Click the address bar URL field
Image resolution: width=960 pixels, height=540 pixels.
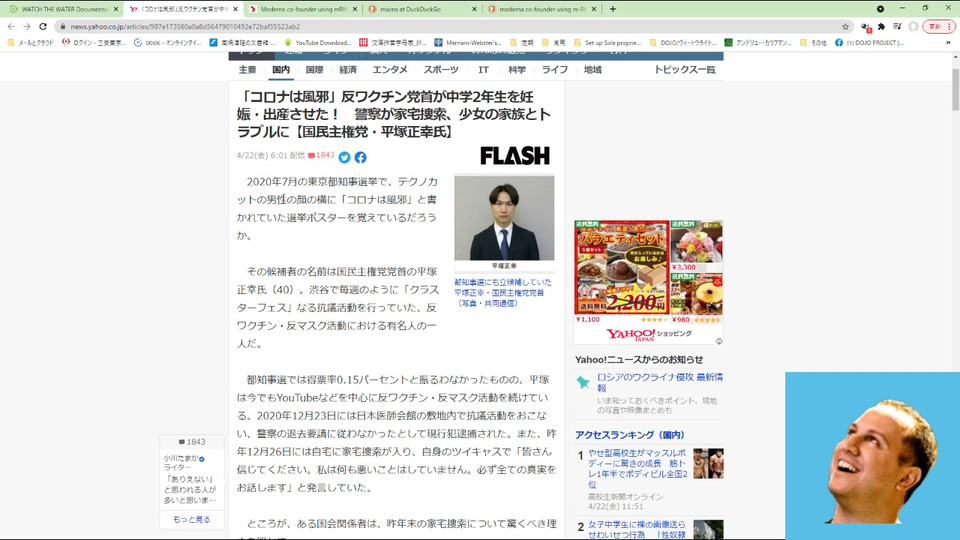coord(453,26)
